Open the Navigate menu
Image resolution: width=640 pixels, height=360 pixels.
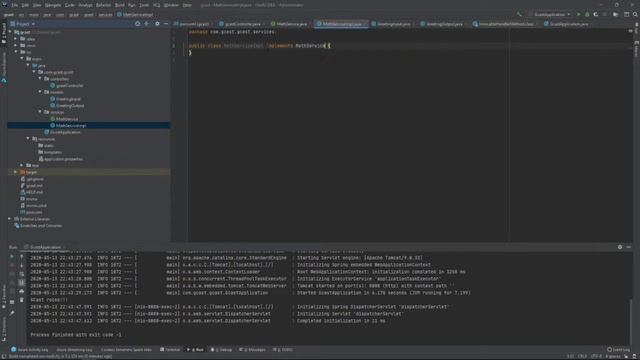click(53, 5)
